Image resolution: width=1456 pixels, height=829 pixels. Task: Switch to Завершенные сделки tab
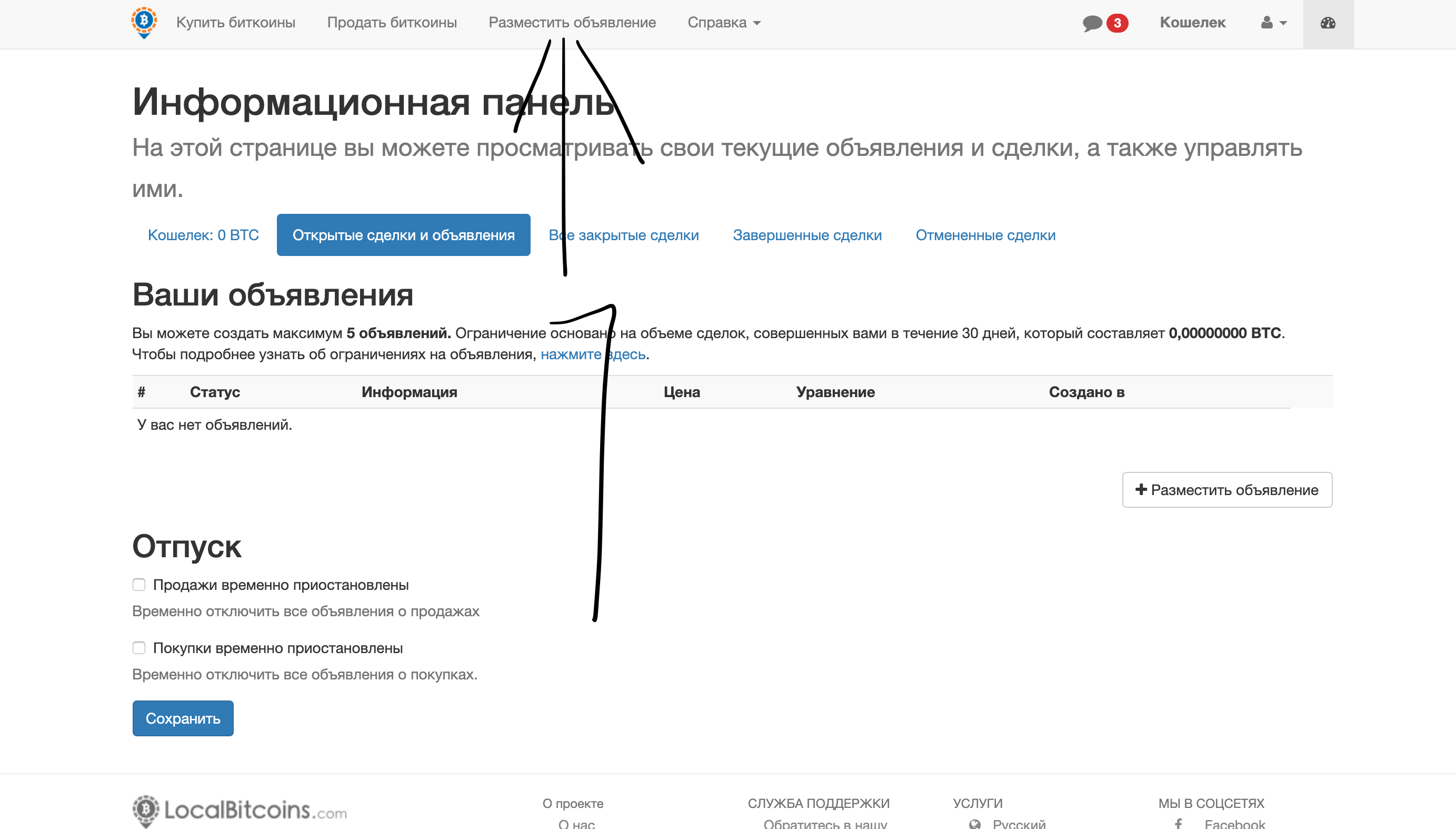click(807, 235)
